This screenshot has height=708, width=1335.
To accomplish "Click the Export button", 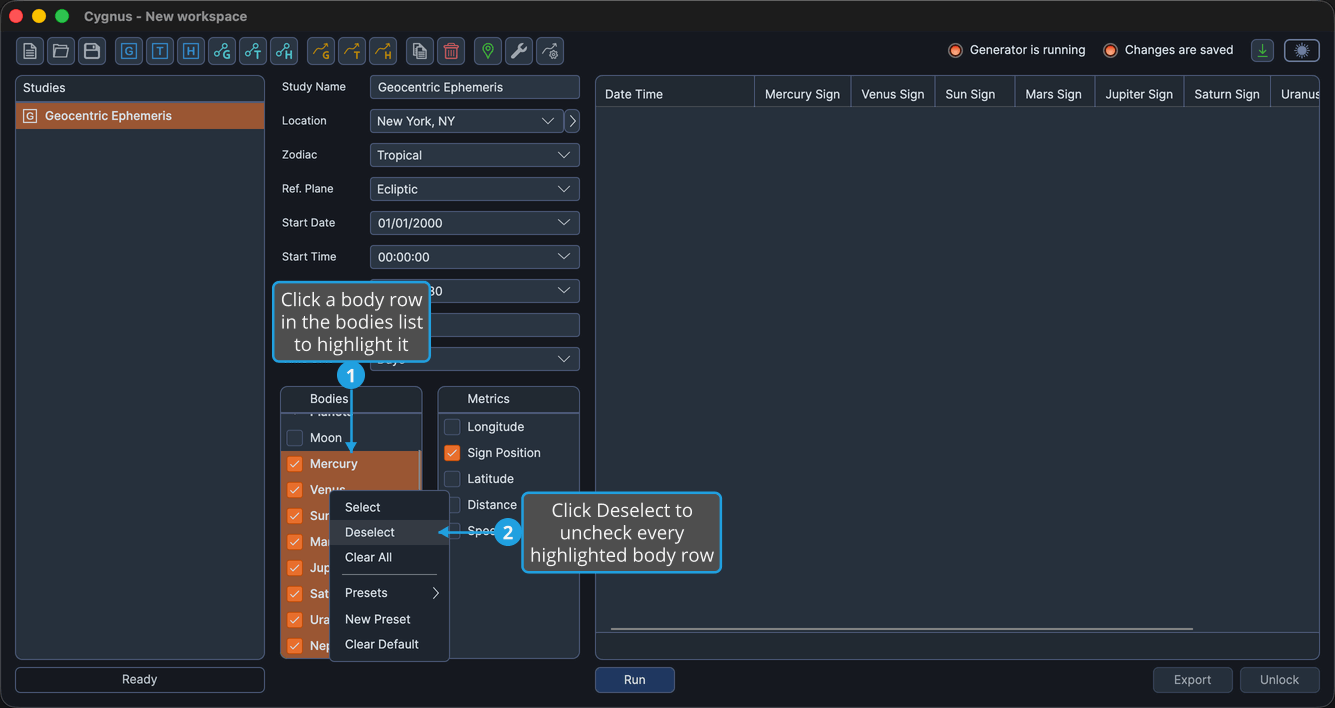I will [x=1193, y=680].
